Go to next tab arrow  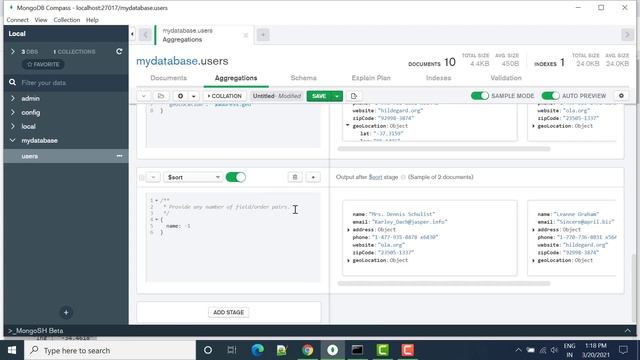[627, 35]
